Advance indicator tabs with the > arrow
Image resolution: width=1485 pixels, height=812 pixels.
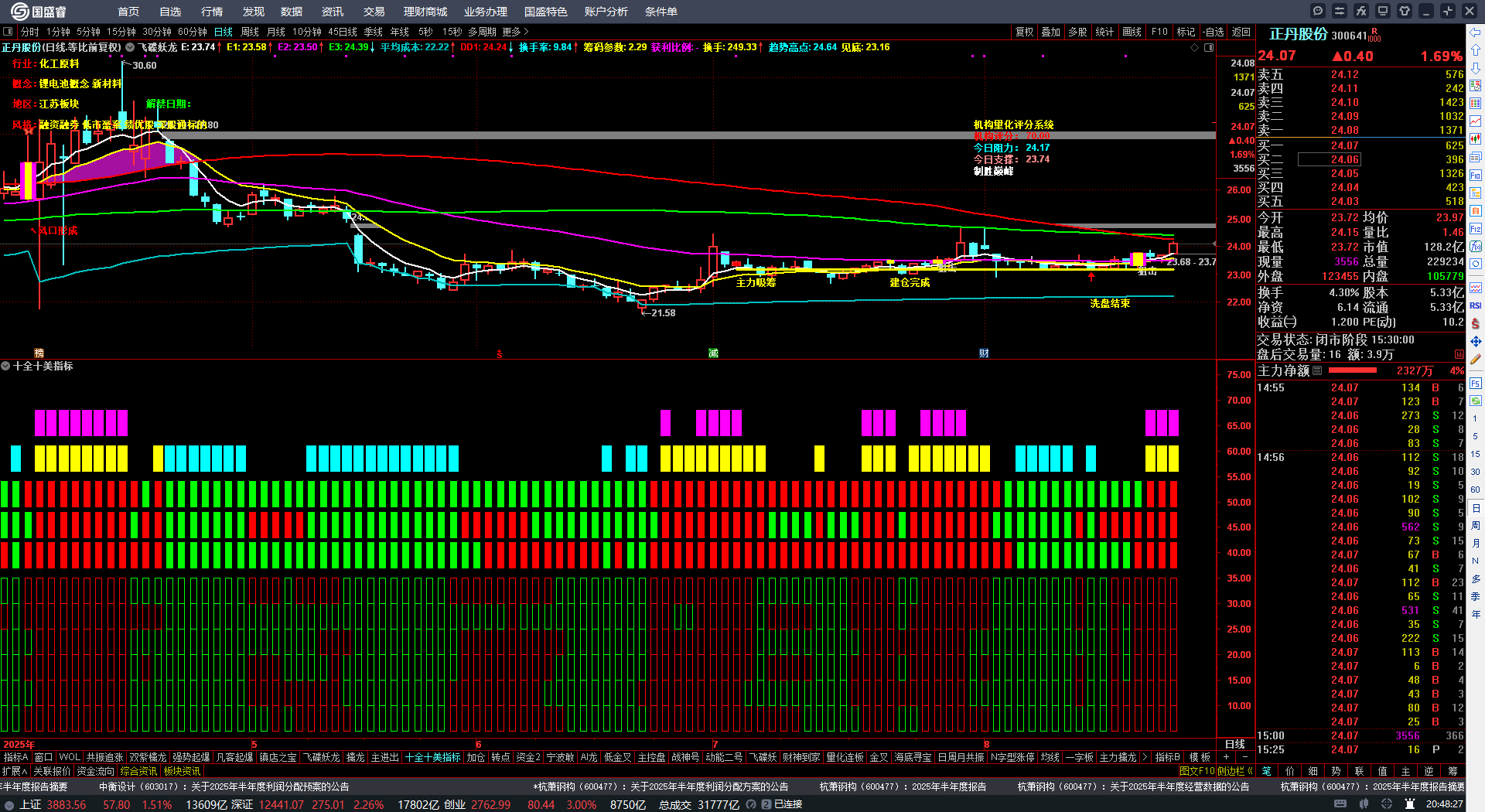tap(1145, 757)
